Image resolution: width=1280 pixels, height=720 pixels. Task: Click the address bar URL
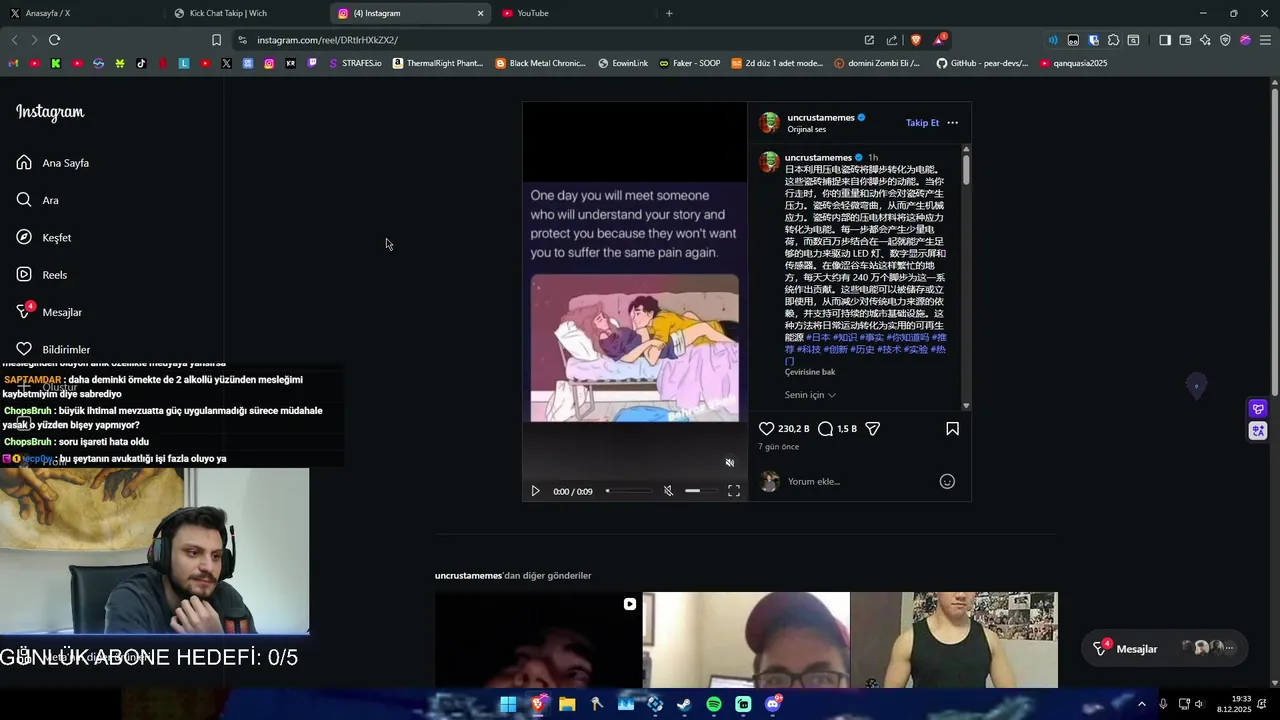(x=327, y=40)
